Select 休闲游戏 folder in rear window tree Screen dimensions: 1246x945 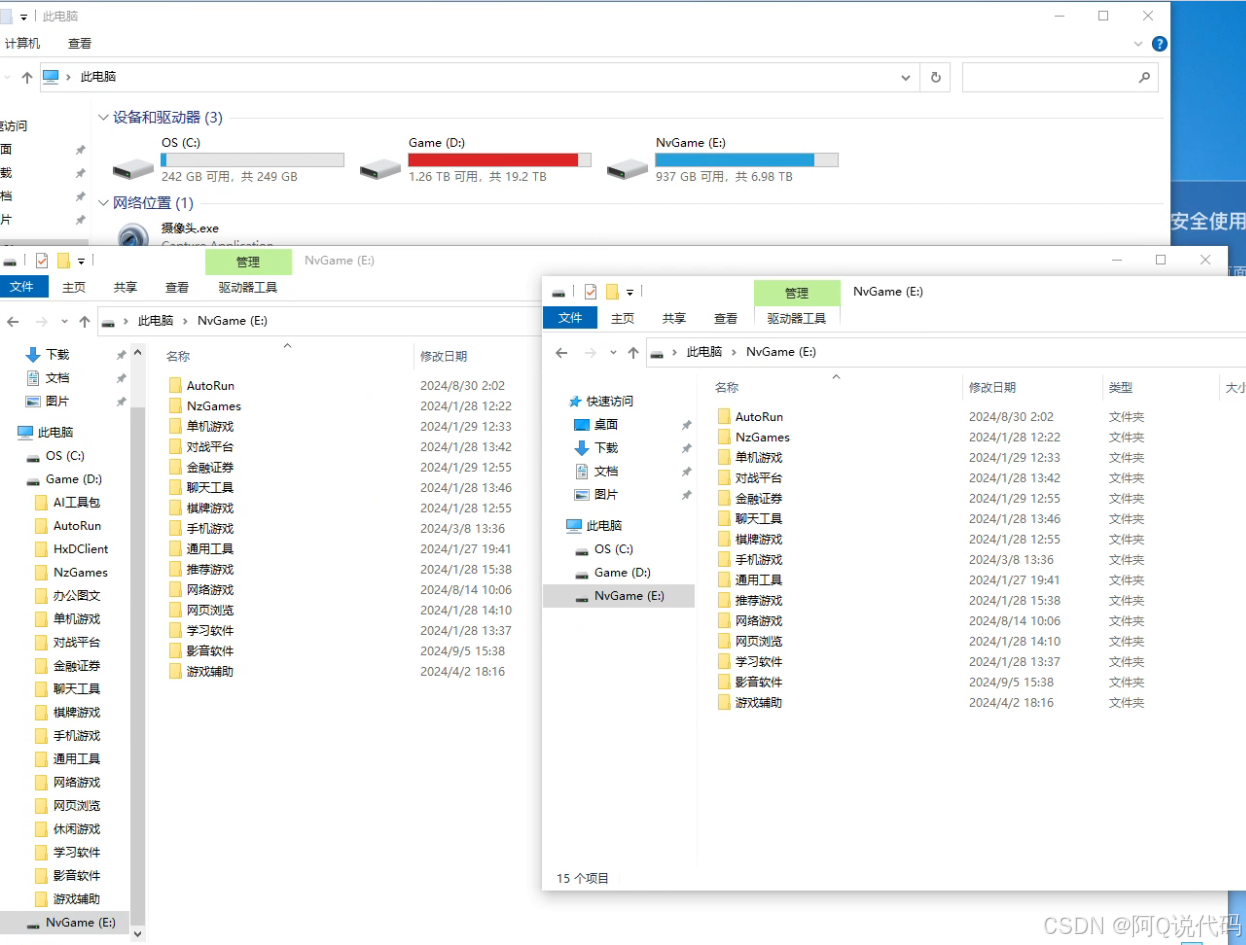point(68,829)
